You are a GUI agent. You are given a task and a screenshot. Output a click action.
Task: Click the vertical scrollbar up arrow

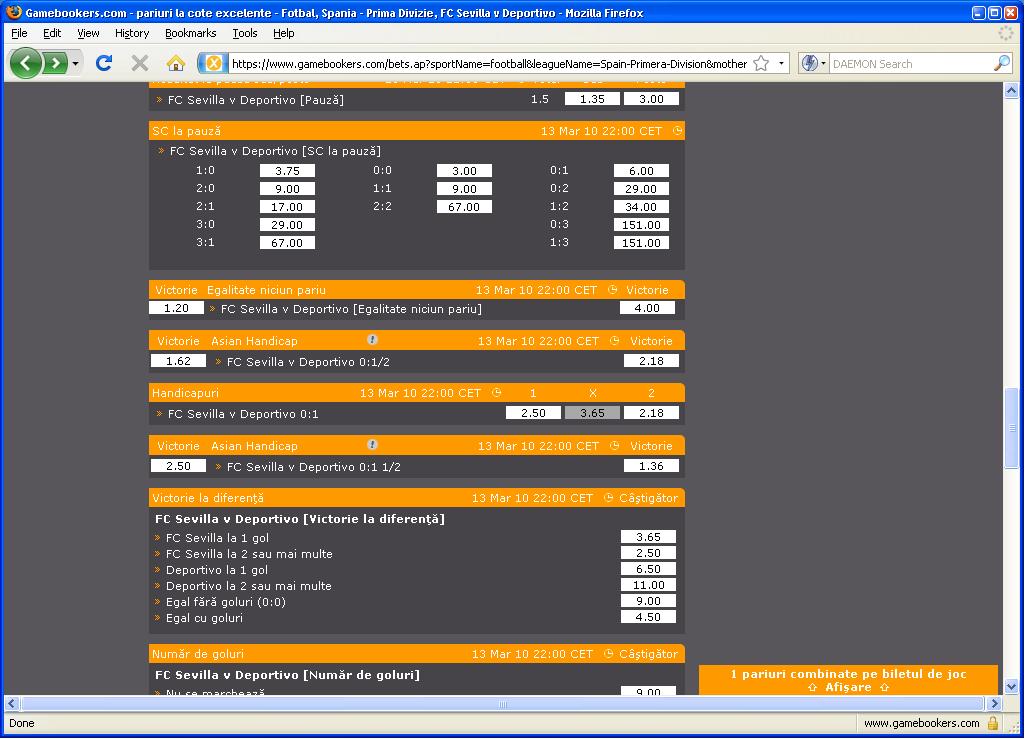[x=1011, y=91]
